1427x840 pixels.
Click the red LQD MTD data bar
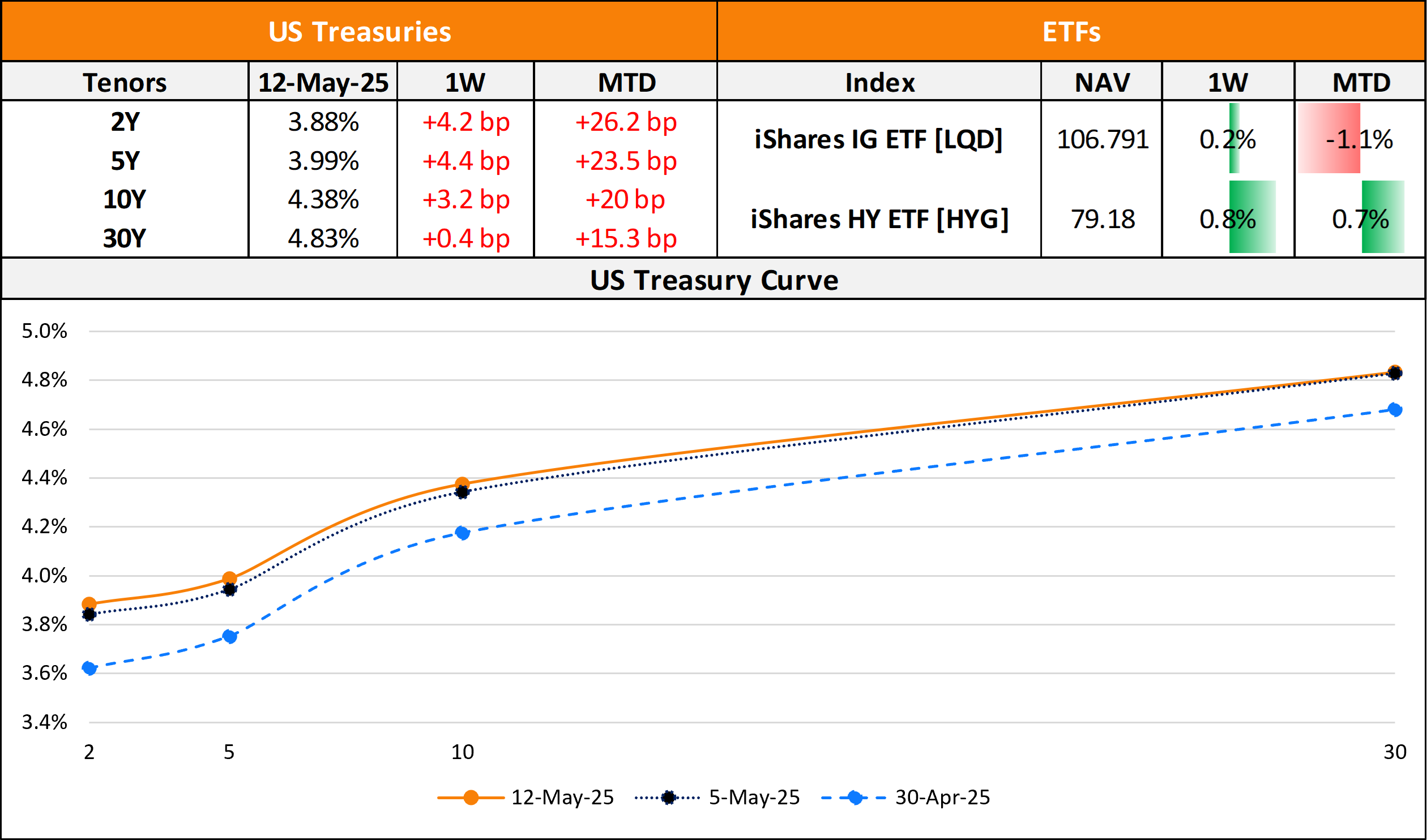(x=1328, y=139)
